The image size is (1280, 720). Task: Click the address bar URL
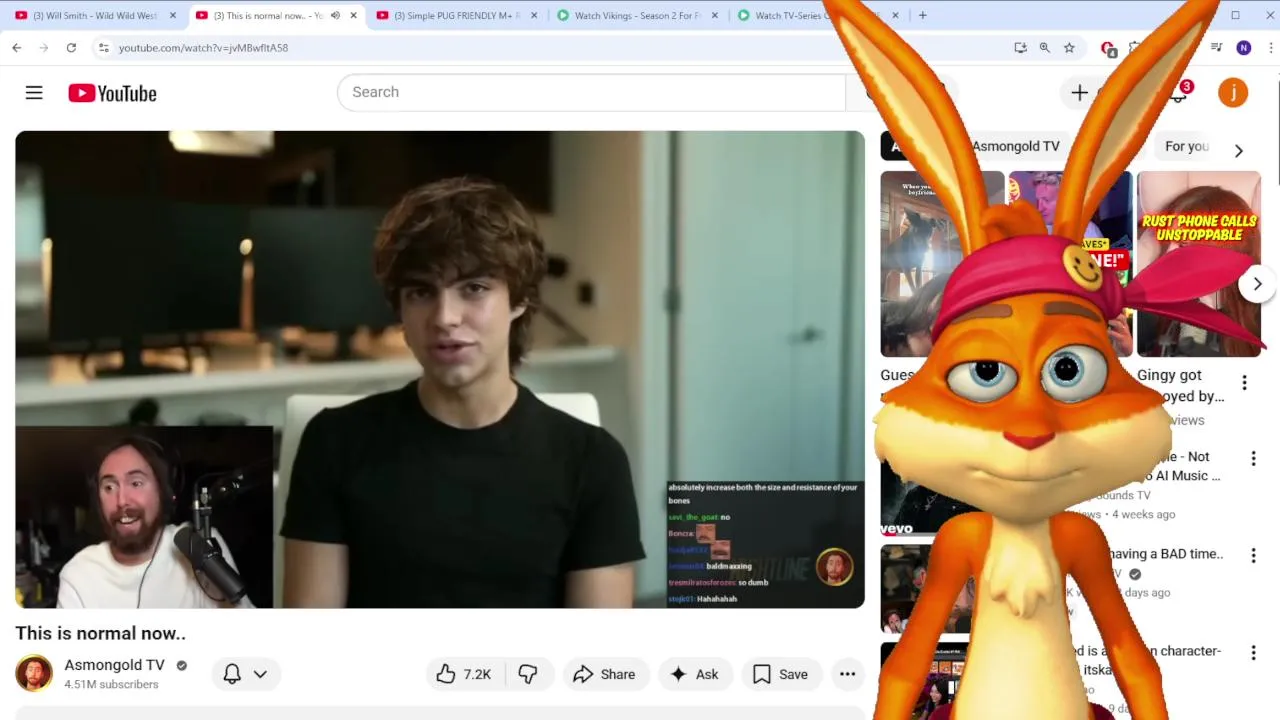[x=203, y=47]
